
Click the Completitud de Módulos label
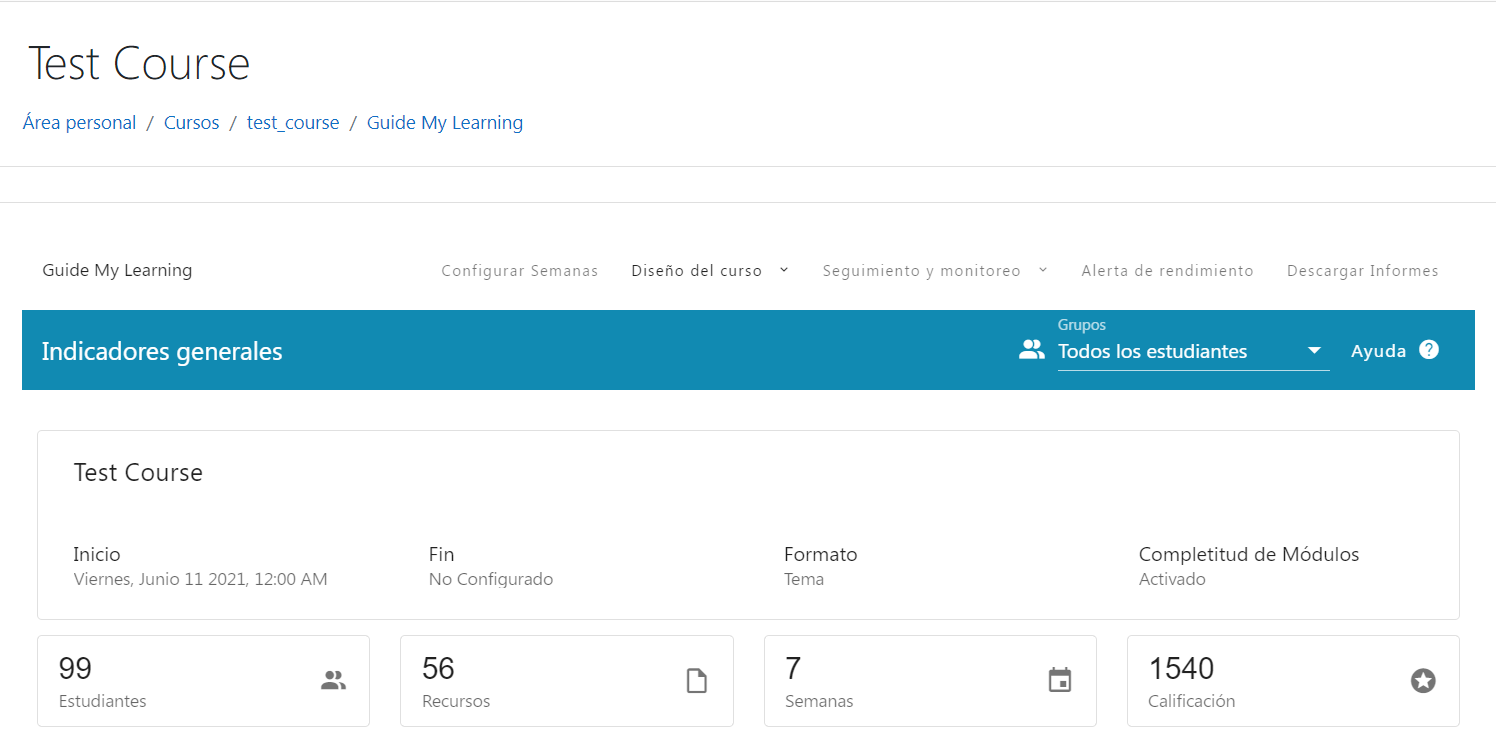tap(1249, 554)
